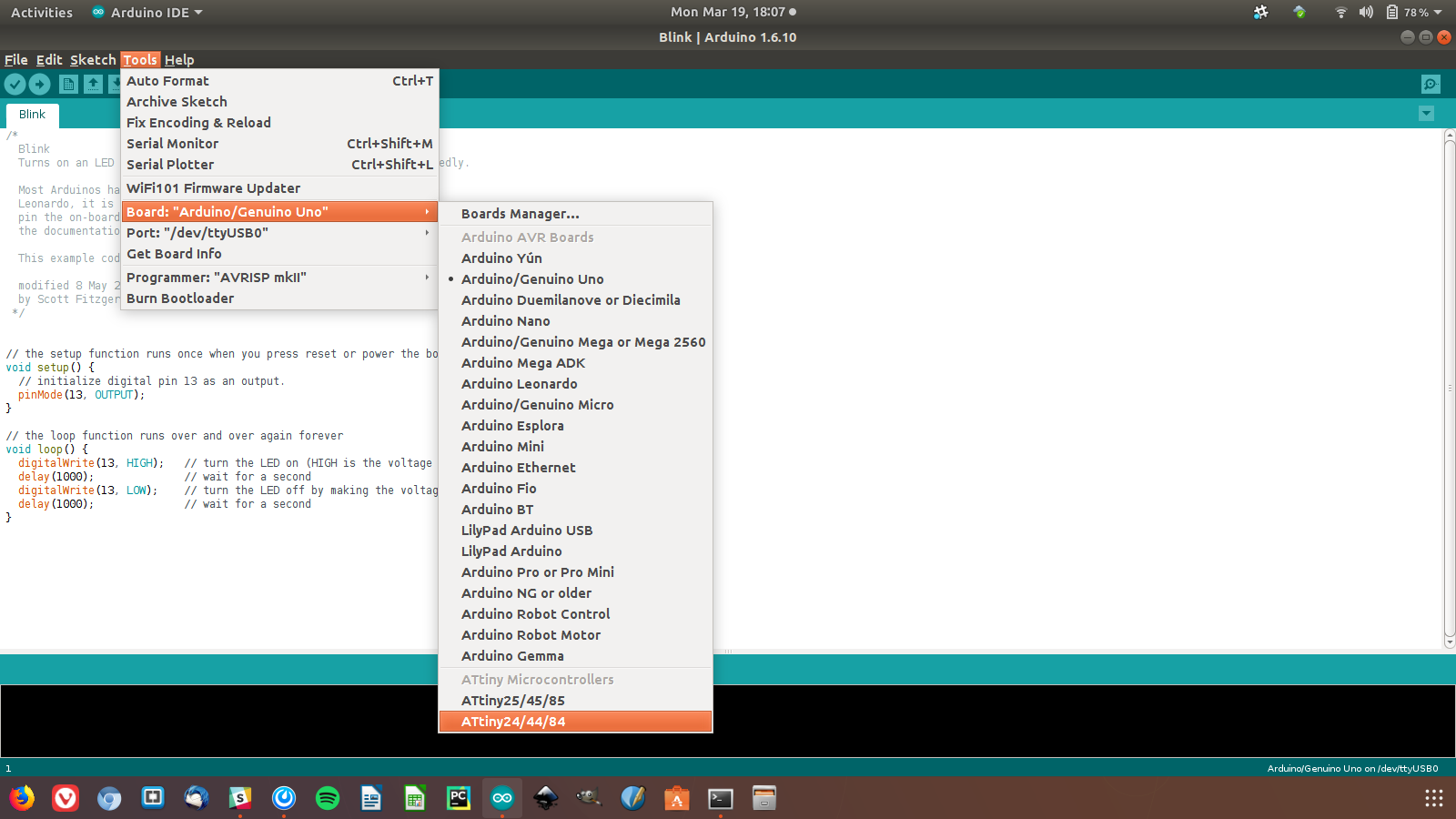Open Spotify from the dock
This screenshot has width=1456, height=819.
(328, 798)
